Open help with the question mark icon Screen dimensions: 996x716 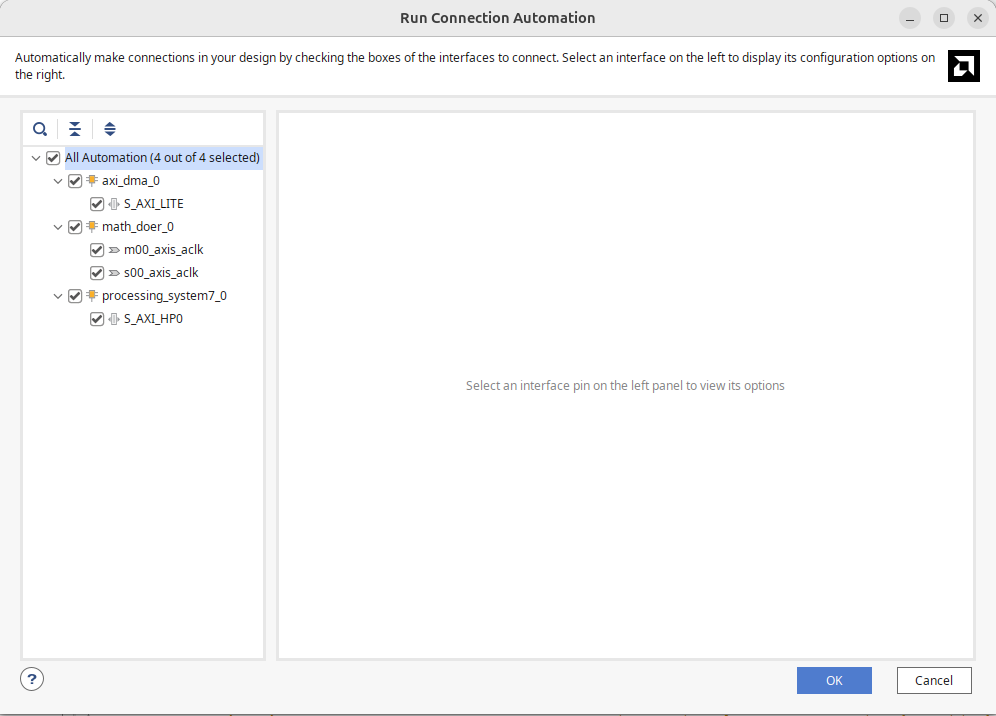pyautogui.click(x=32, y=680)
